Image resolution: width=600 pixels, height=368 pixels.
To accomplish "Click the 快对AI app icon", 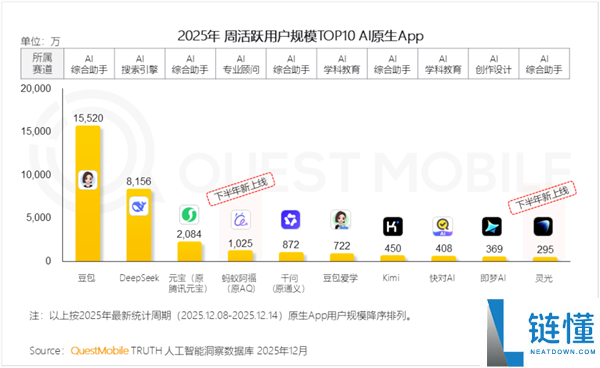I will point(443,226).
